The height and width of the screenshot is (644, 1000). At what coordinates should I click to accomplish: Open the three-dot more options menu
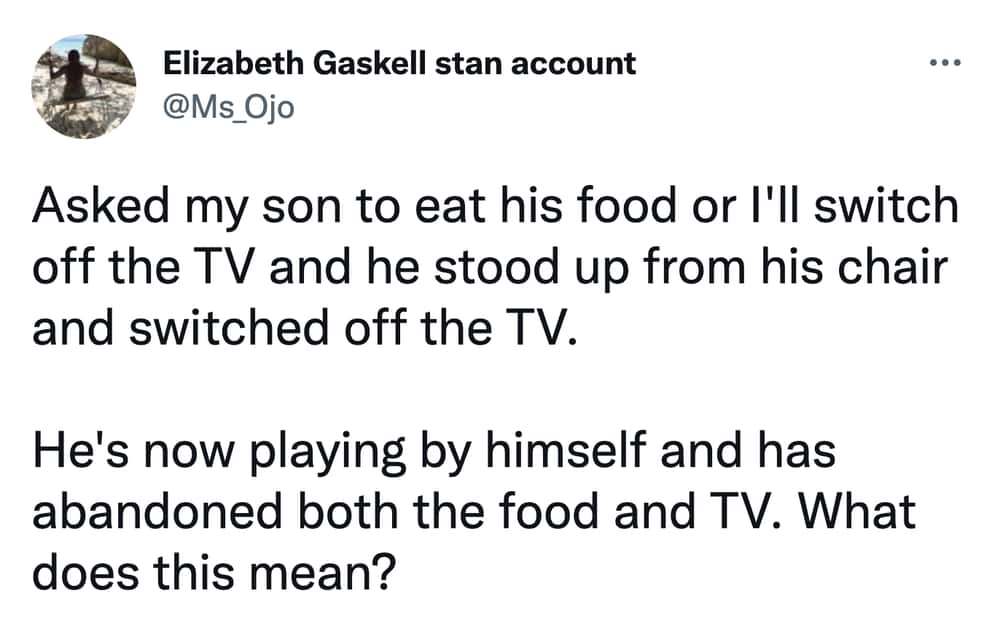pos(943,63)
